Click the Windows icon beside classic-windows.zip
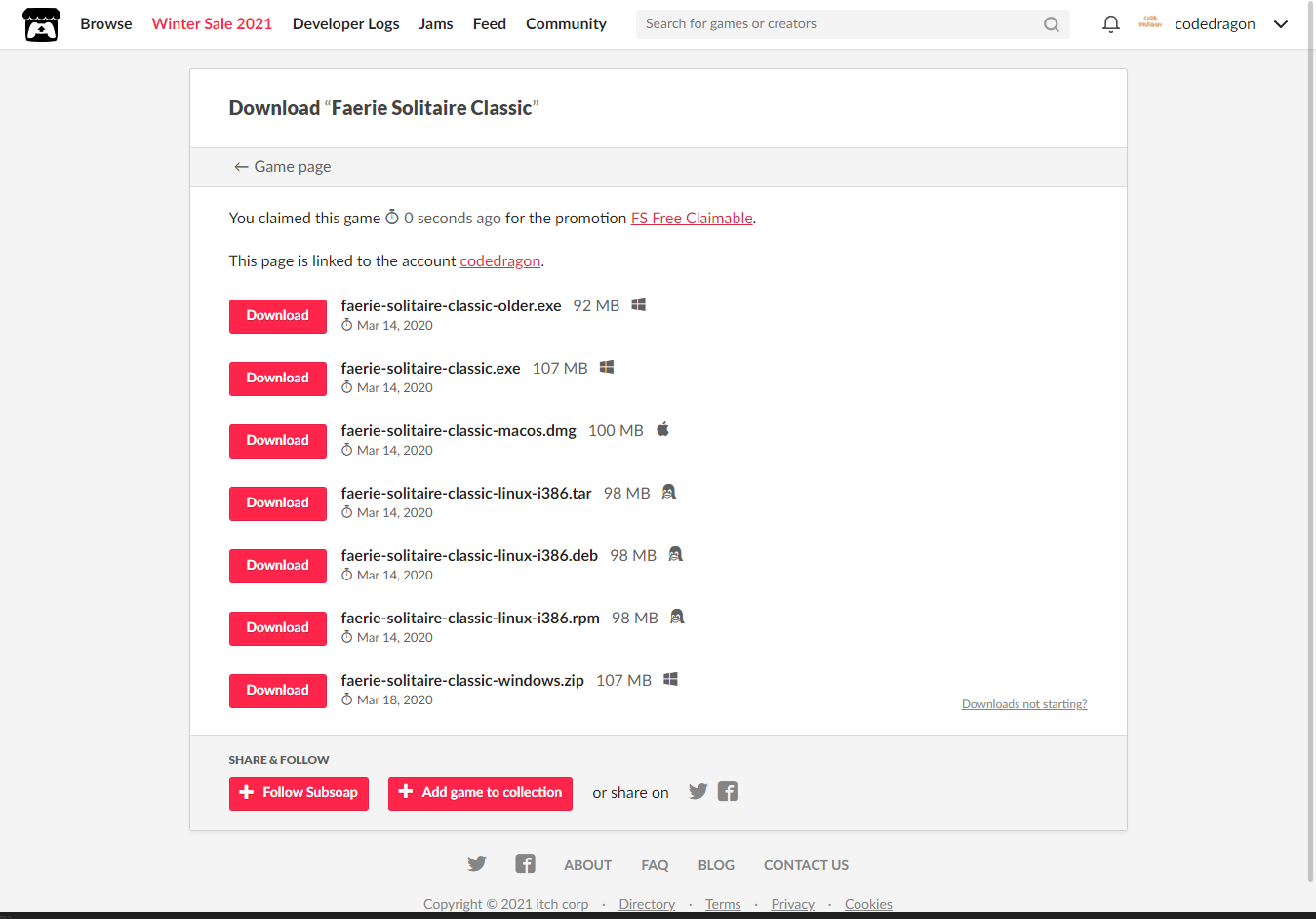The width and height of the screenshot is (1316, 919). (x=670, y=679)
